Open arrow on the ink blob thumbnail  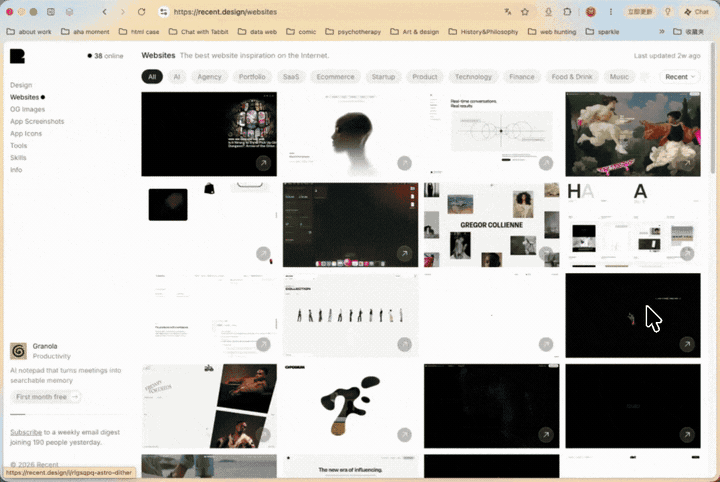[x=405, y=435]
